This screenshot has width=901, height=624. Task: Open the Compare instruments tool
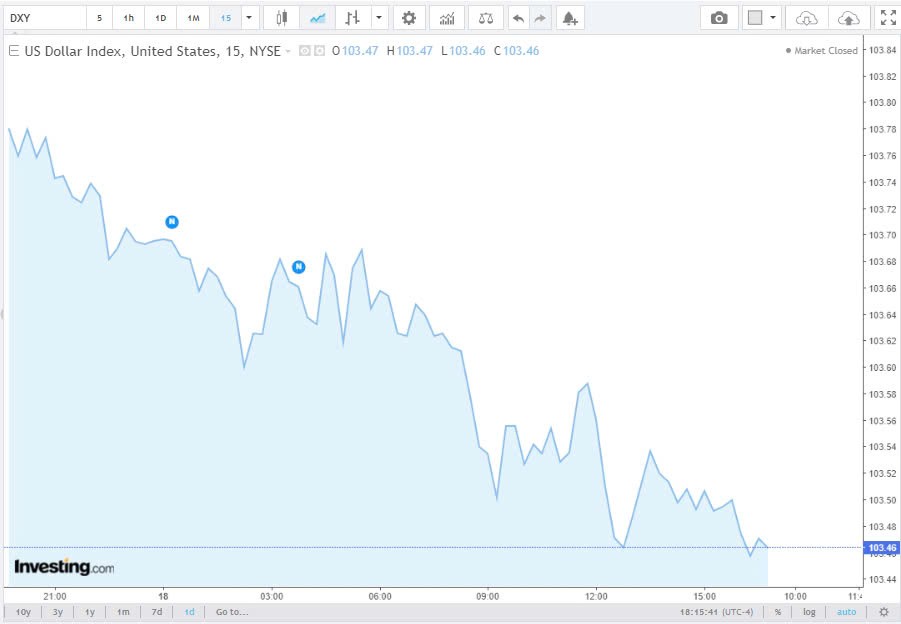click(x=485, y=17)
